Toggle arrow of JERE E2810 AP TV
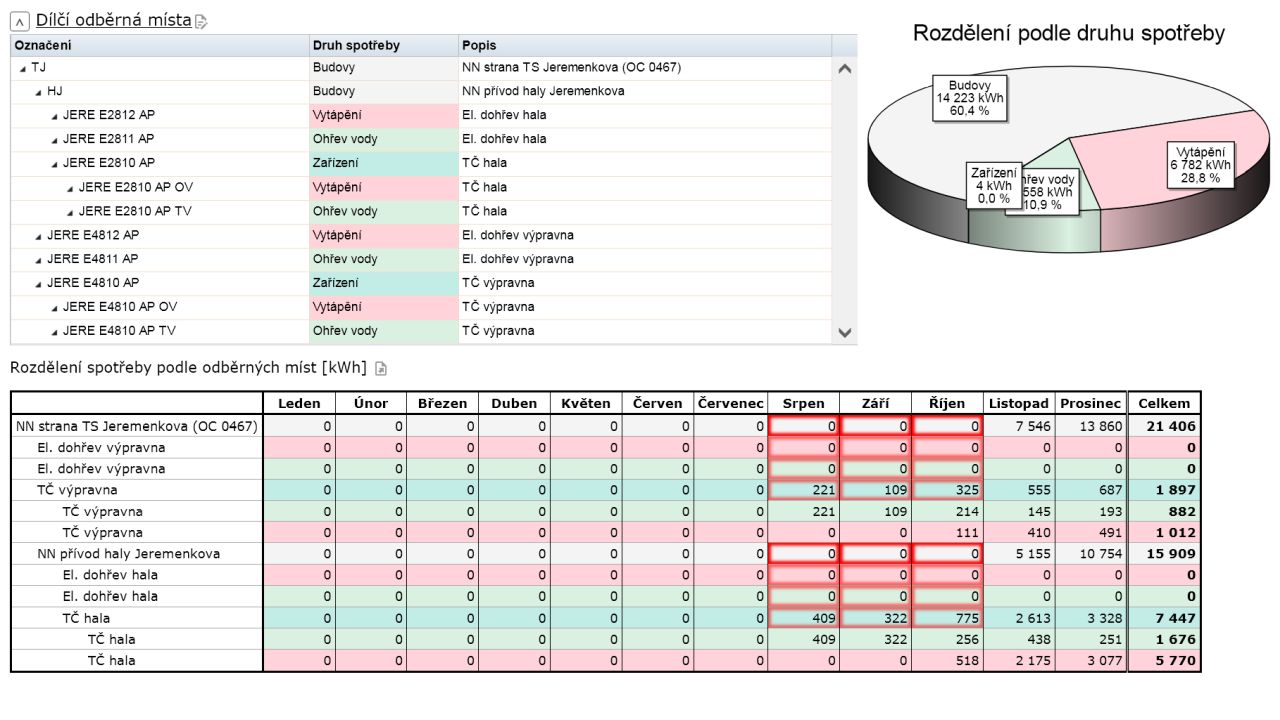This screenshot has width=1280, height=720. coord(71,212)
